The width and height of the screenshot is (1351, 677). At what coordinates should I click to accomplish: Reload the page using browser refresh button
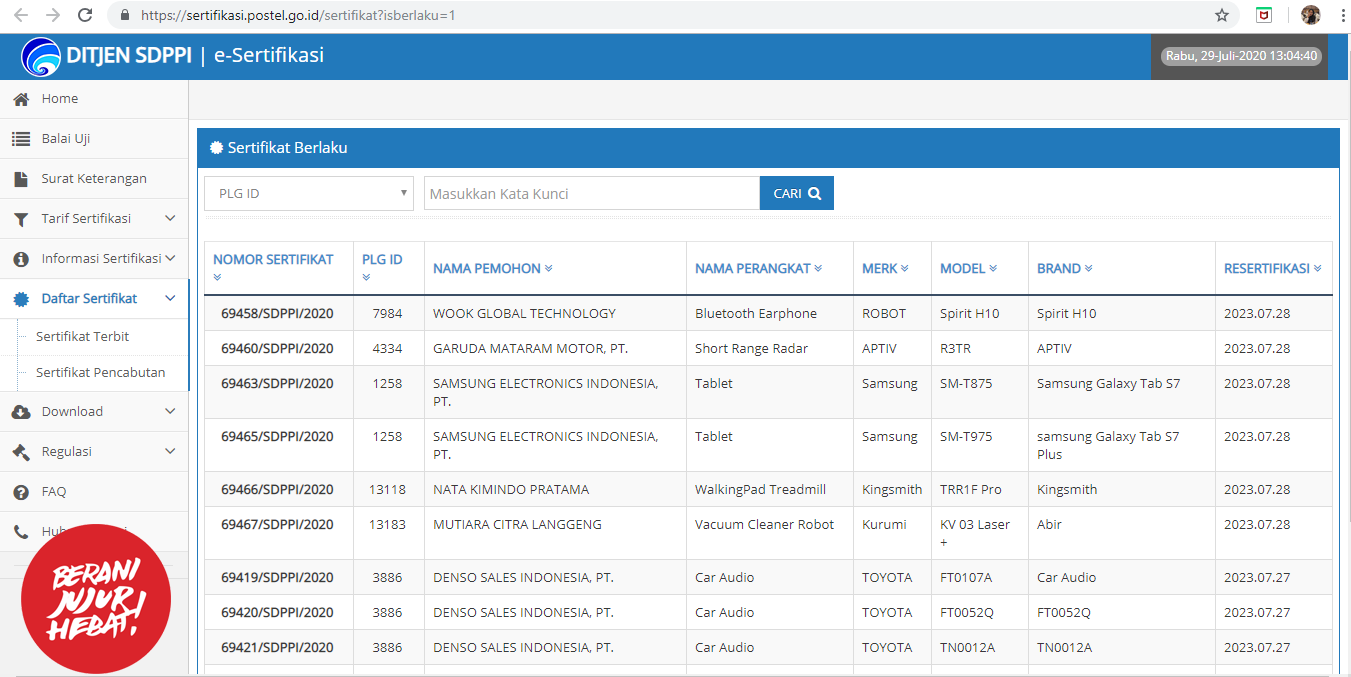point(85,15)
